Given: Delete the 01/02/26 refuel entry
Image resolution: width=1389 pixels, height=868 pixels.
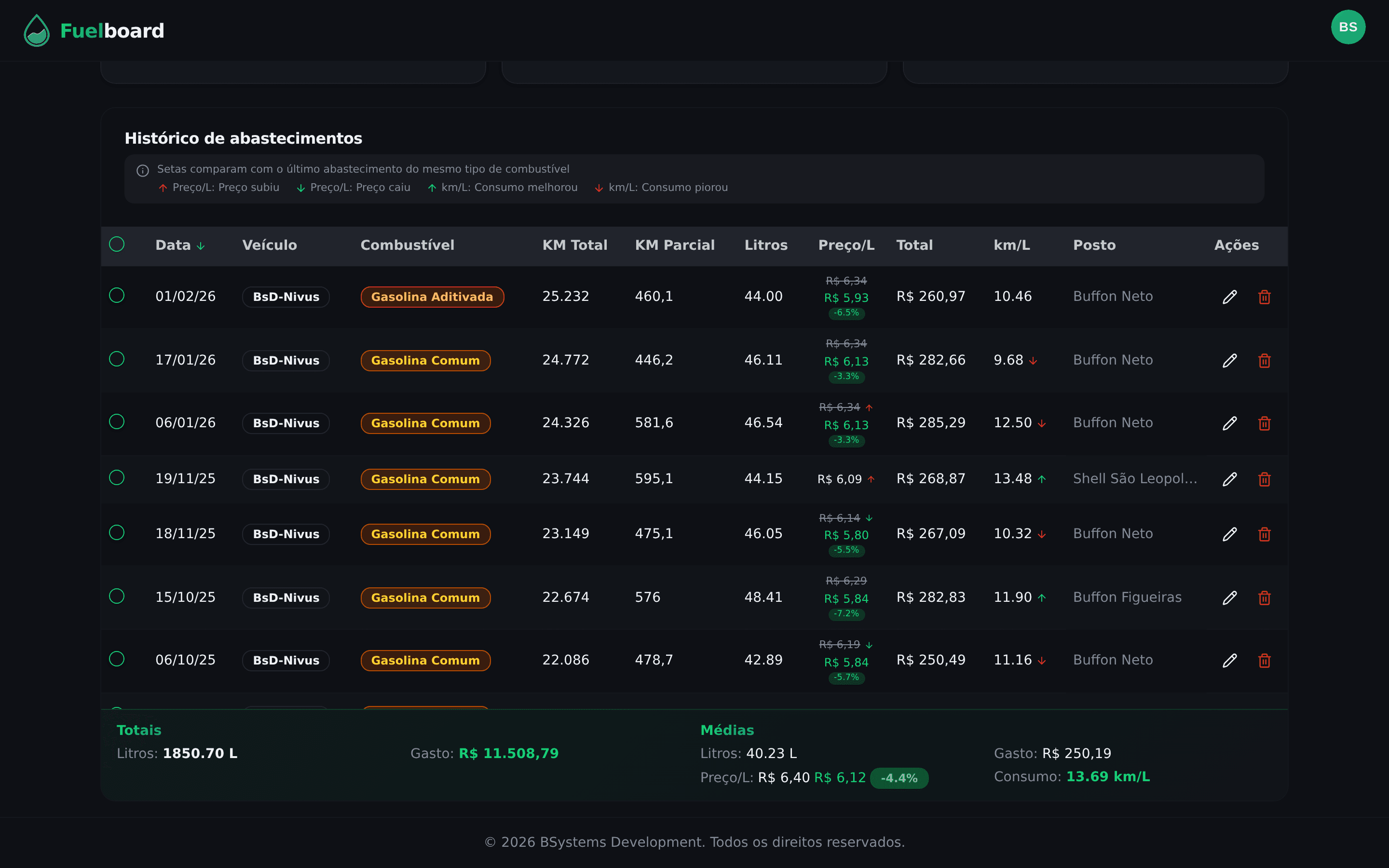Looking at the screenshot, I should [1264, 297].
